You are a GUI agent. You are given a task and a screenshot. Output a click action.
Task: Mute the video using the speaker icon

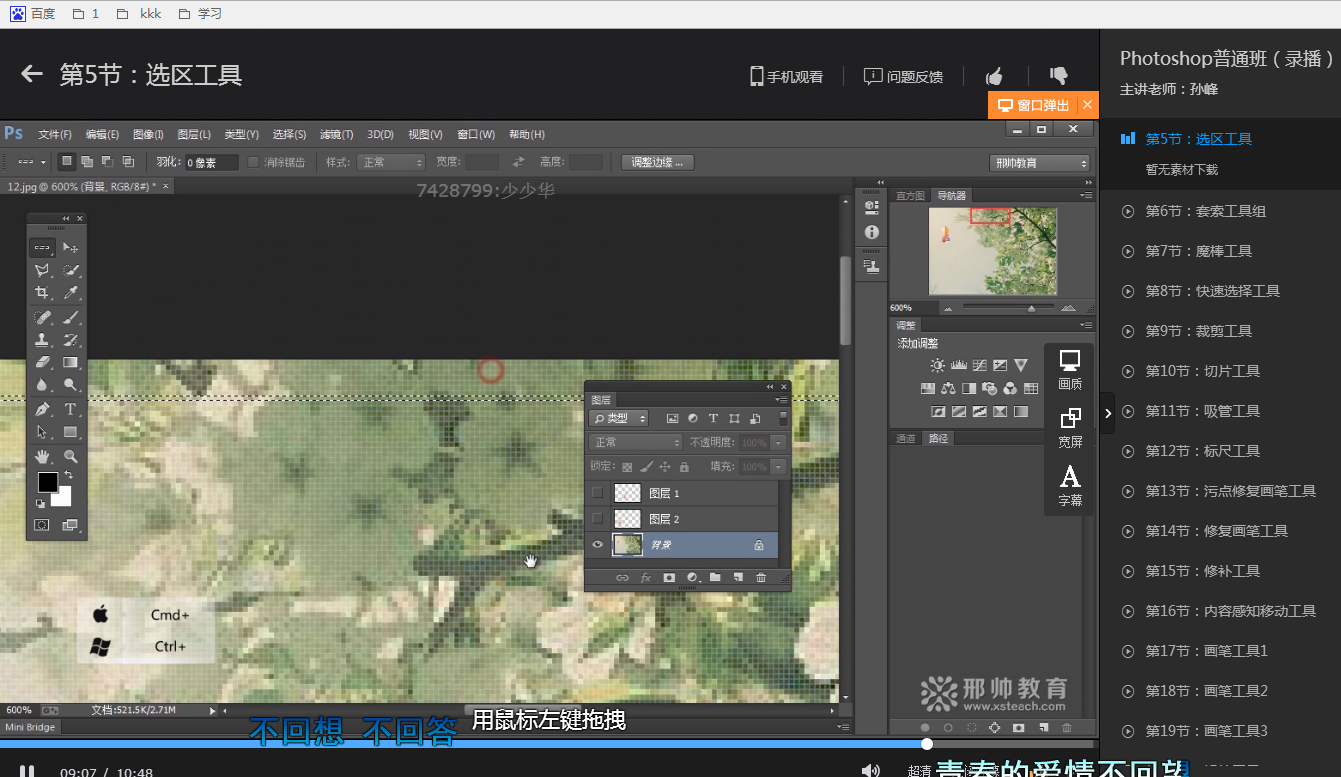pos(870,770)
